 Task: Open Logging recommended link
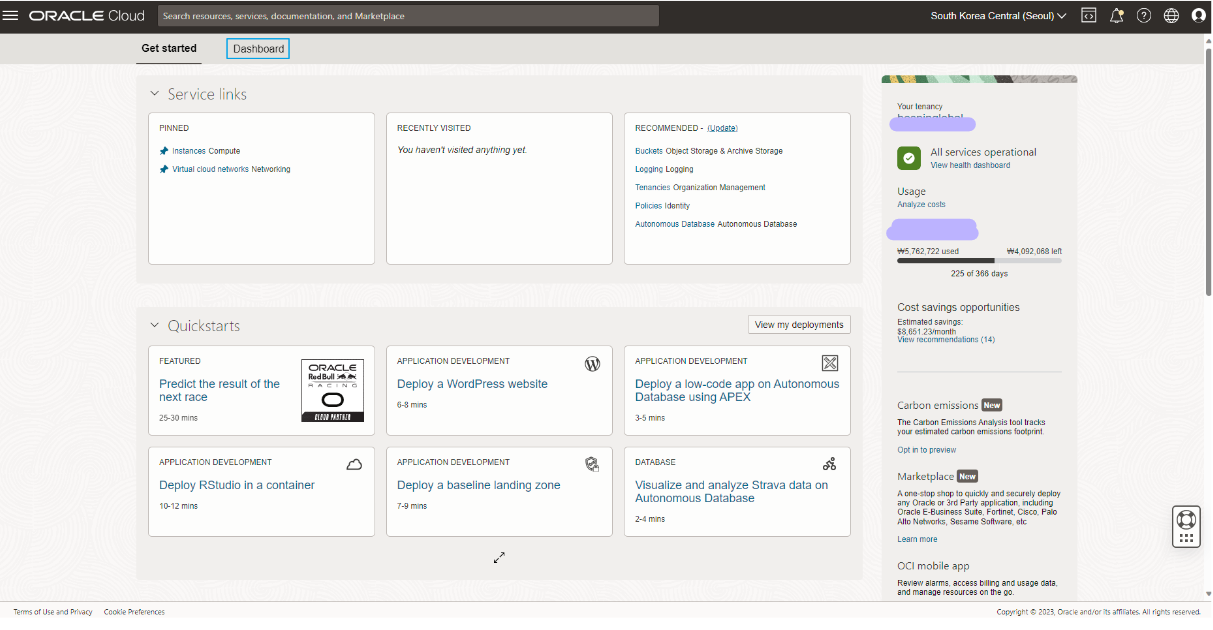[664, 169]
